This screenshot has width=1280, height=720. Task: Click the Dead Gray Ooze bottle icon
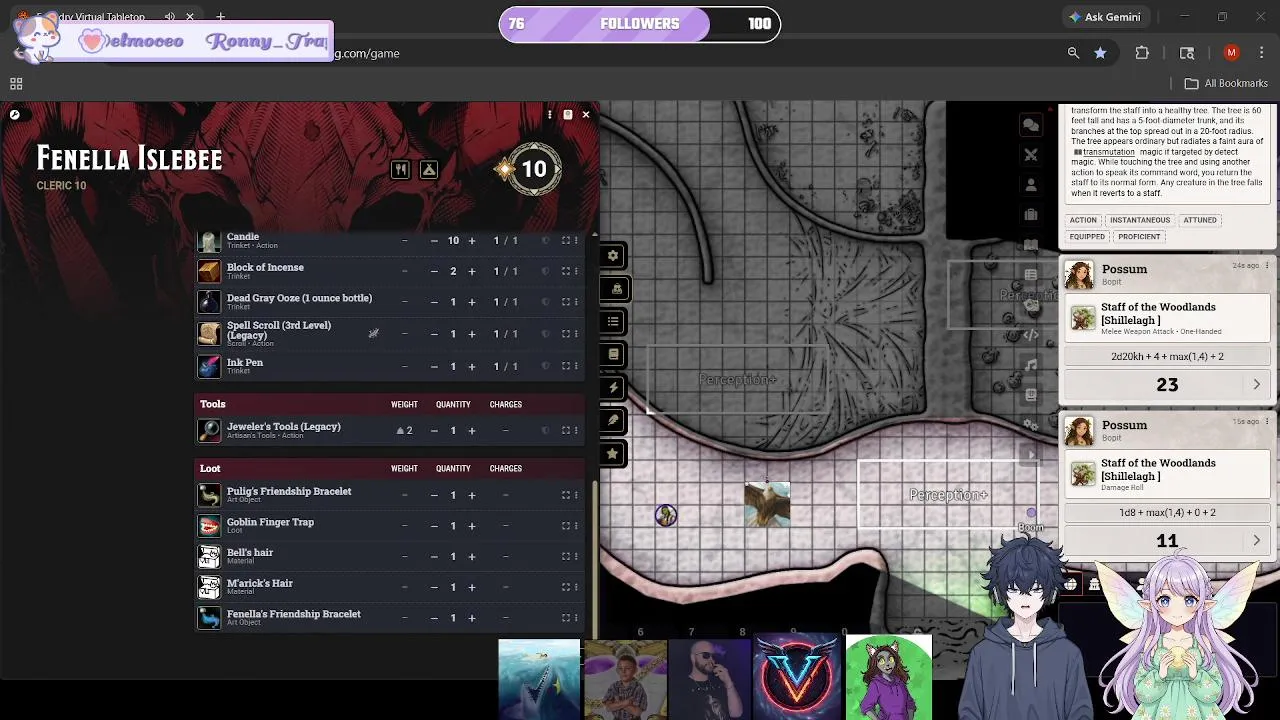(209, 301)
